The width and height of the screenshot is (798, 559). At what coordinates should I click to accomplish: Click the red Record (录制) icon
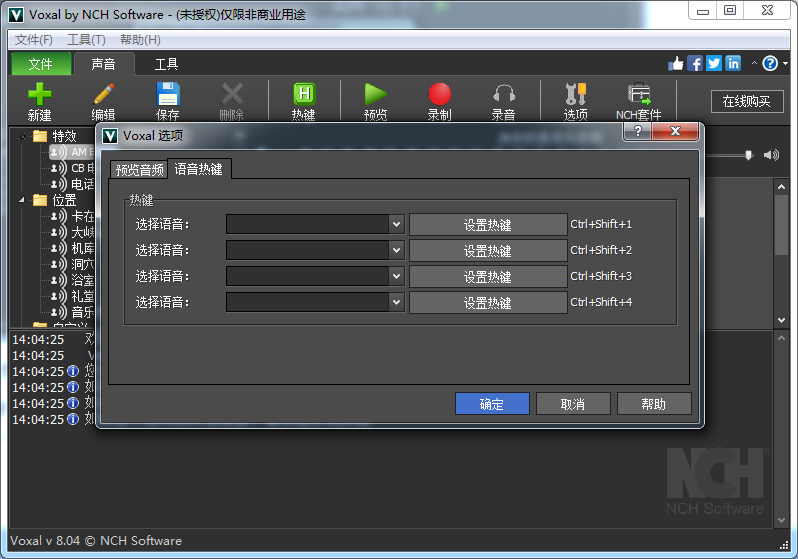coord(439,95)
